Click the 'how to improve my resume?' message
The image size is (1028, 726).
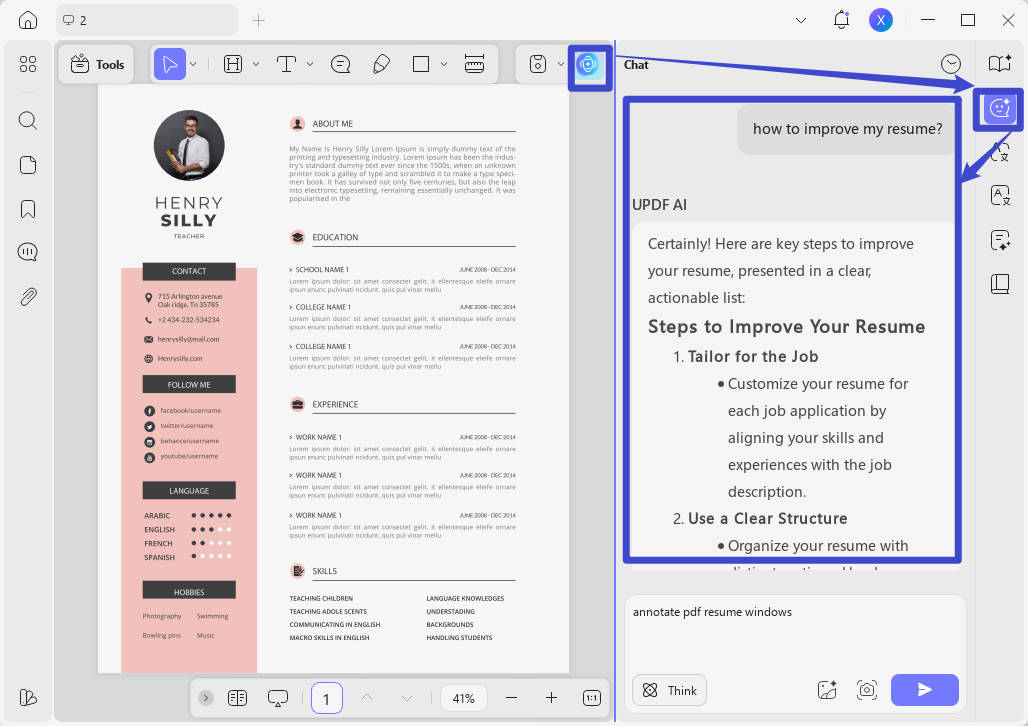click(847, 129)
